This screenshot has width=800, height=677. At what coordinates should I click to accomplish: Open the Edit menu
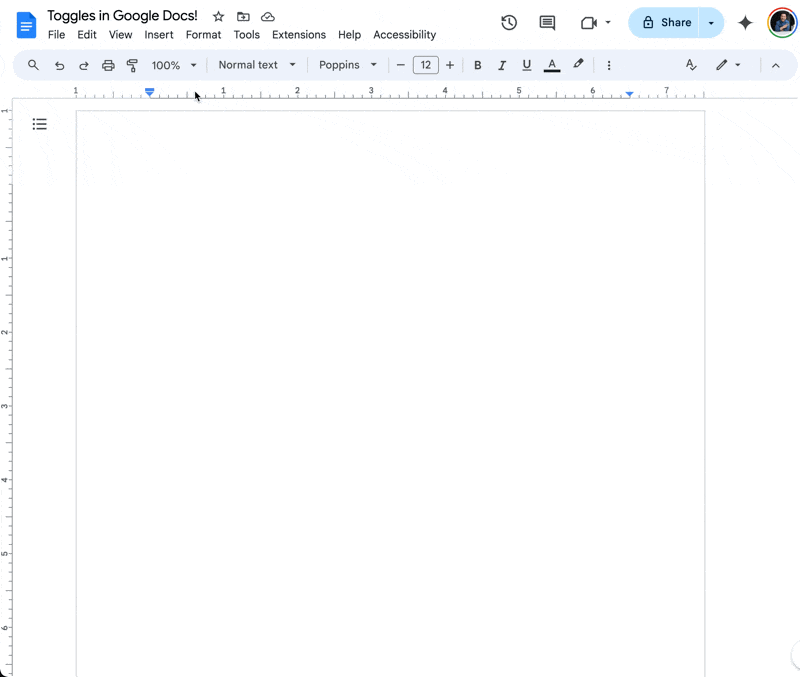pyautogui.click(x=87, y=35)
